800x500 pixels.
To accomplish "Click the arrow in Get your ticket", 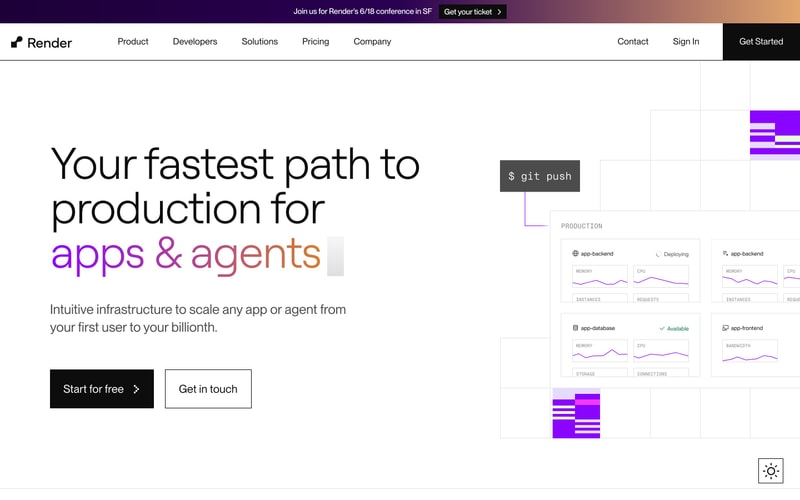I will pyautogui.click(x=499, y=11).
